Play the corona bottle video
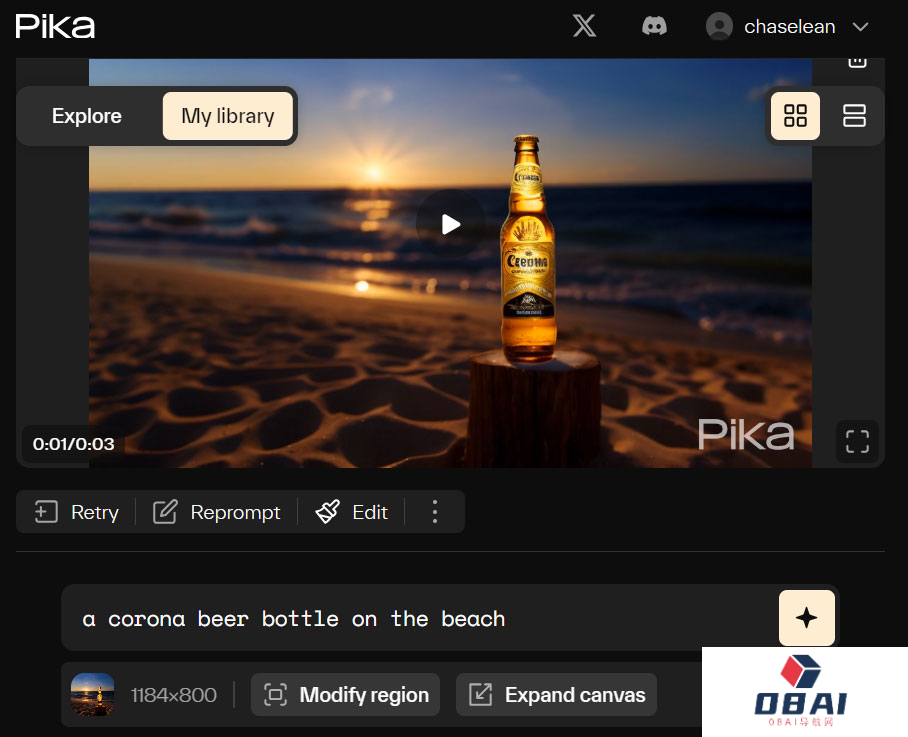This screenshot has height=737, width=908. tap(451, 224)
